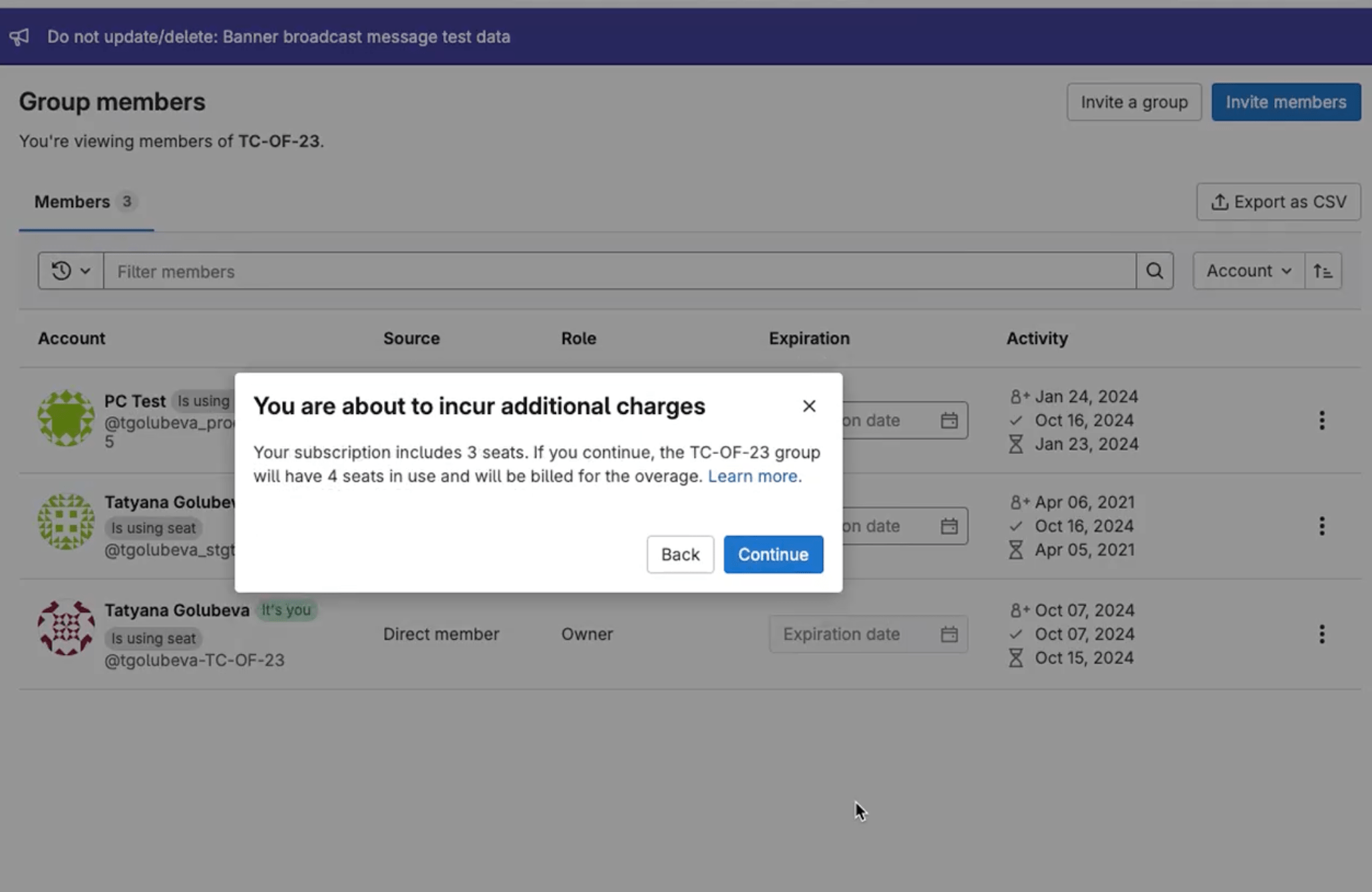Screen dimensions: 1372x892
Task: Toggle sort direction icon
Action: pos(1323,271)
